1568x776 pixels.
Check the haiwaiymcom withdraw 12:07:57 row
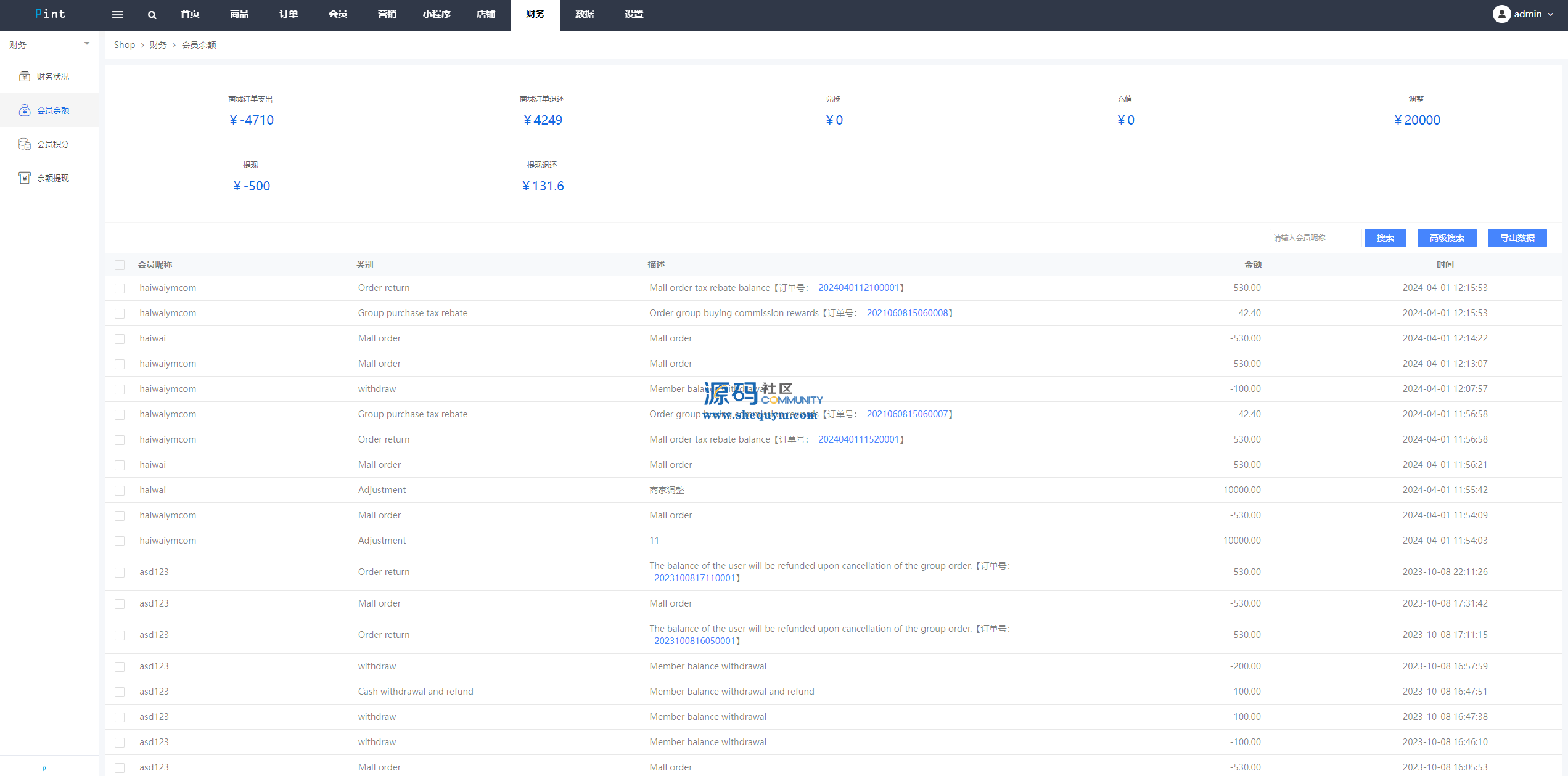coord(120,390)
